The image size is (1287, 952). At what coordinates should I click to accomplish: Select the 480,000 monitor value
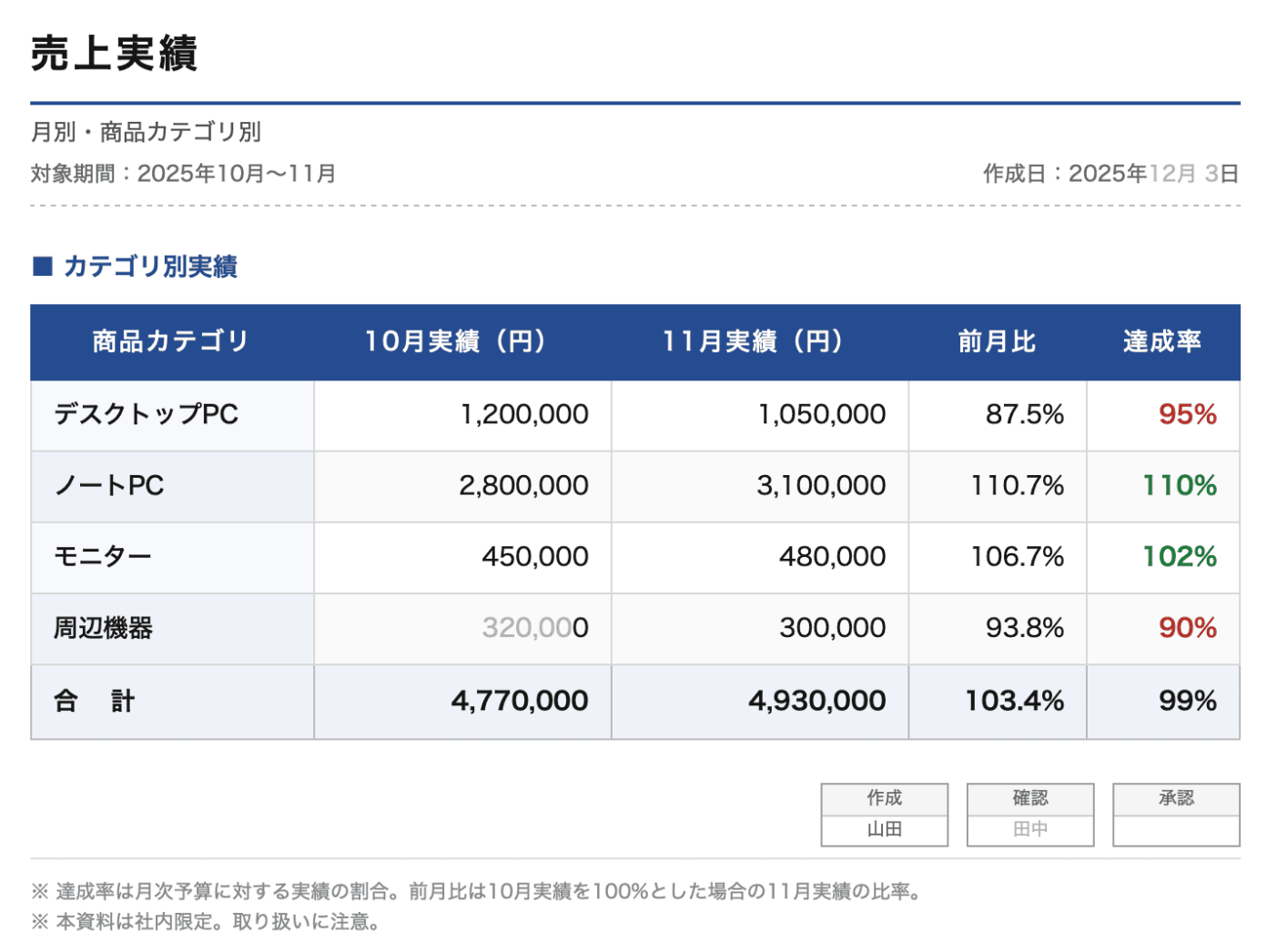click(833, 556)
